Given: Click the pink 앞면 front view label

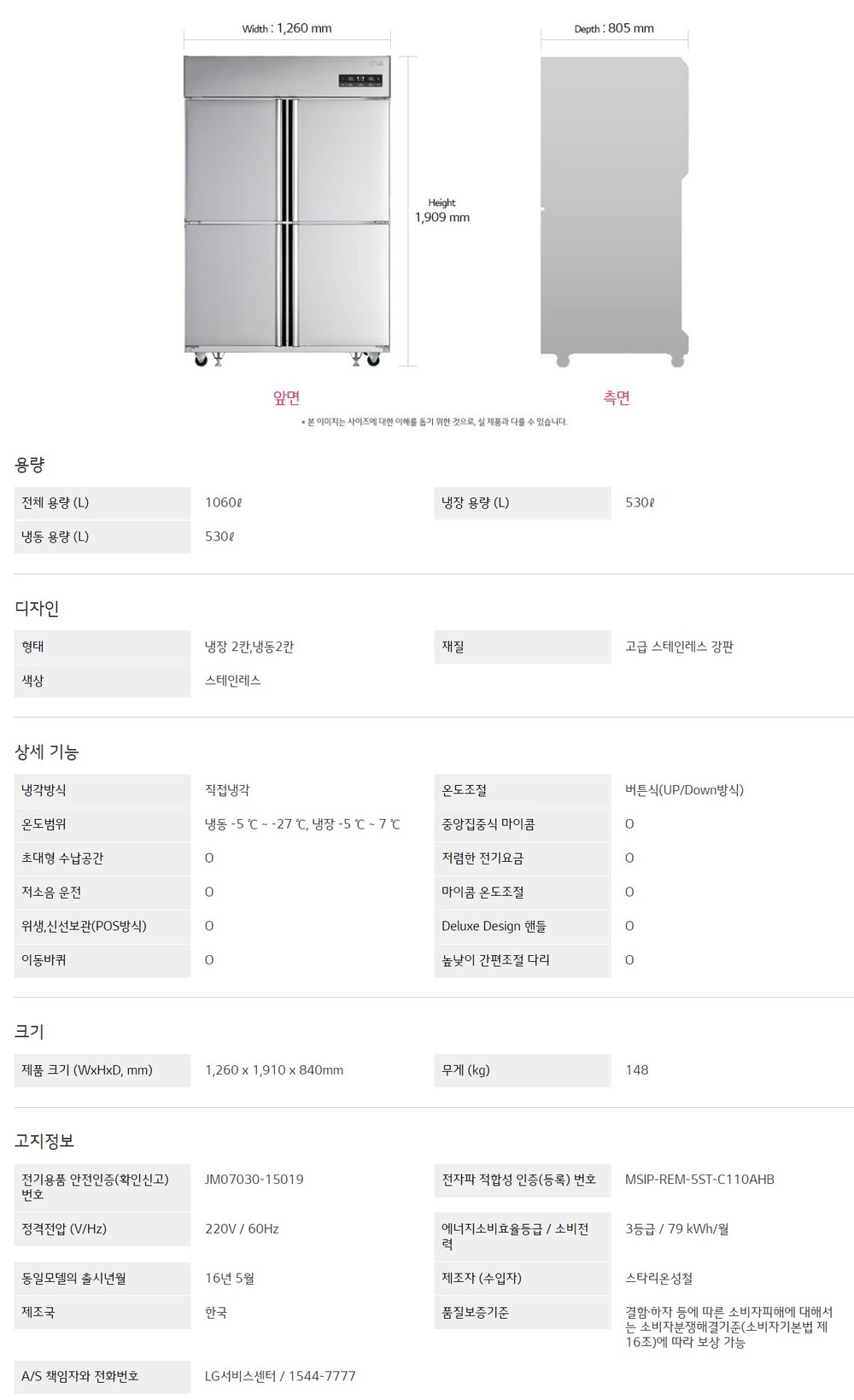Looking at the screenshot, I should 286,397.
